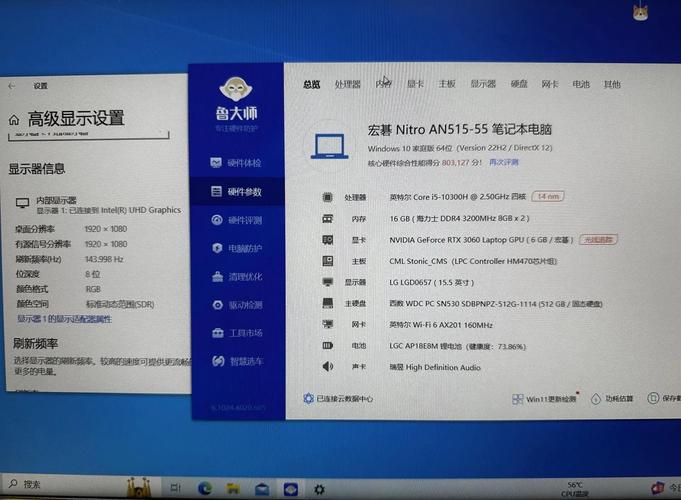Open 智慧选车 sidebar item
This screenshot has height=500, width=681.
238,361
